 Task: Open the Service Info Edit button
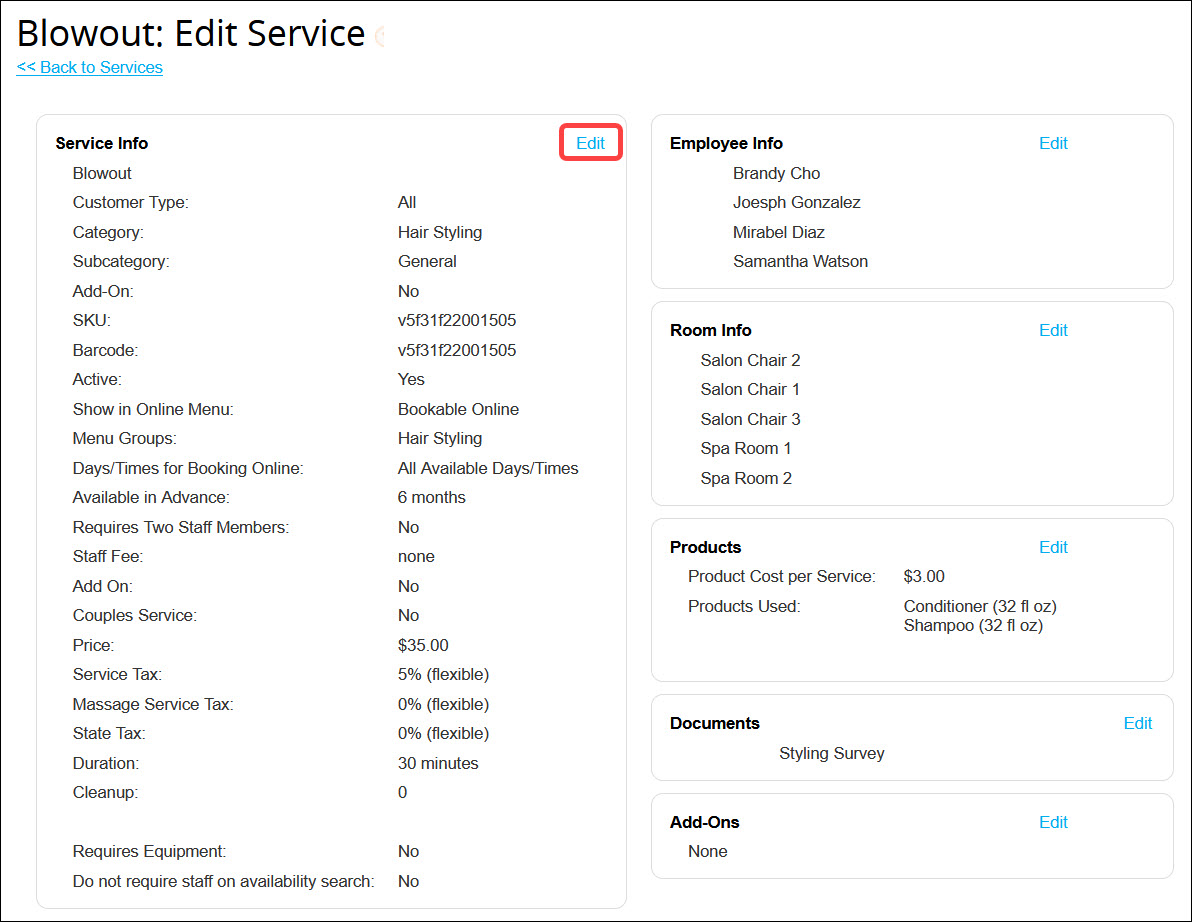coord(590,142)
